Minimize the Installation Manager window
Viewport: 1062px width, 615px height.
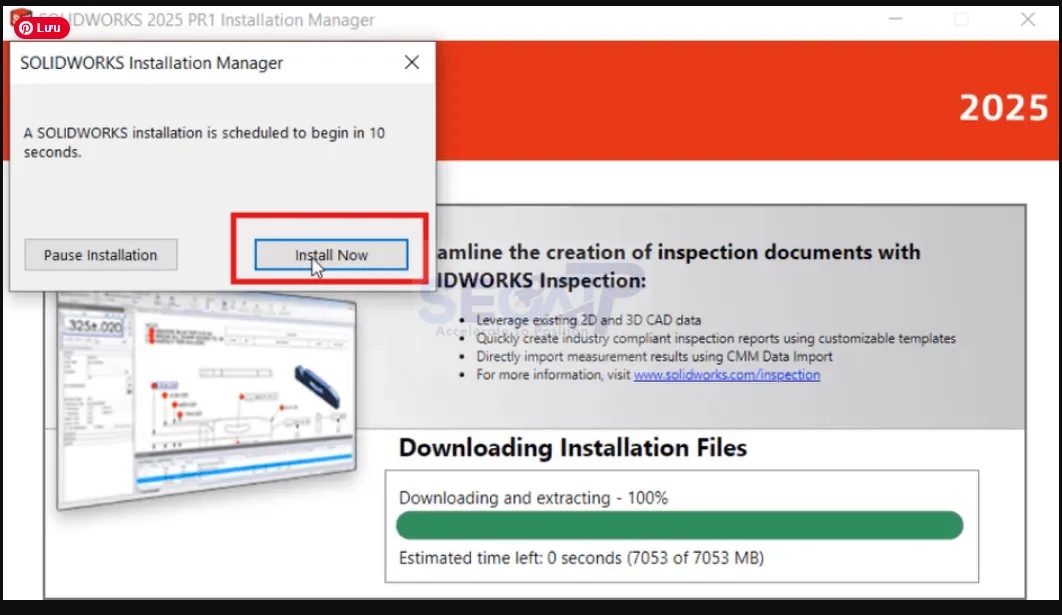pyautogui.click(x=895, y=18)
